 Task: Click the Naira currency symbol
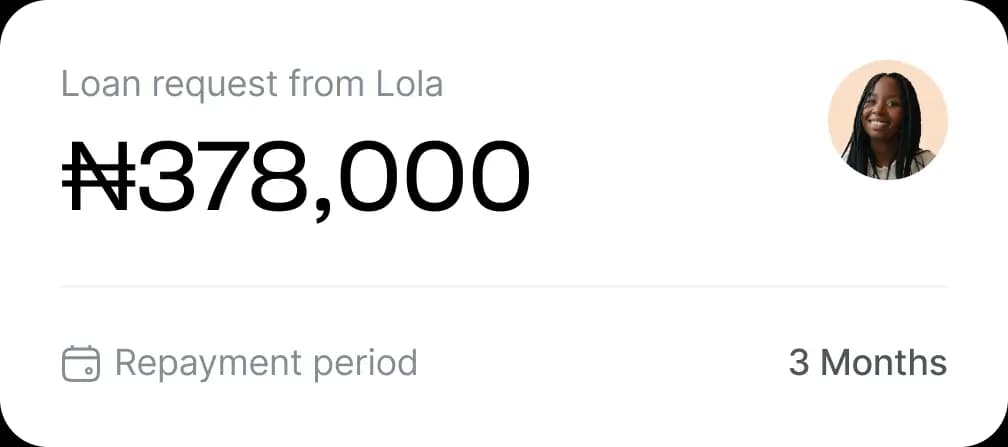(x=99, y=176)
